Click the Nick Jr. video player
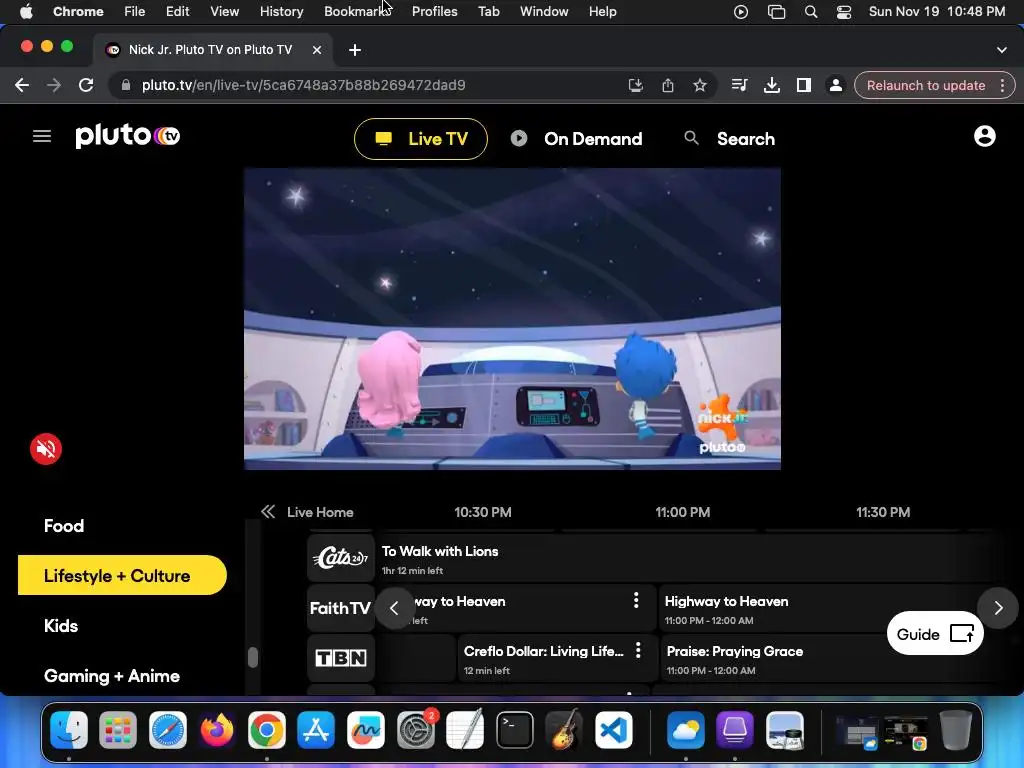1024x768 pixels. (512, 319)
